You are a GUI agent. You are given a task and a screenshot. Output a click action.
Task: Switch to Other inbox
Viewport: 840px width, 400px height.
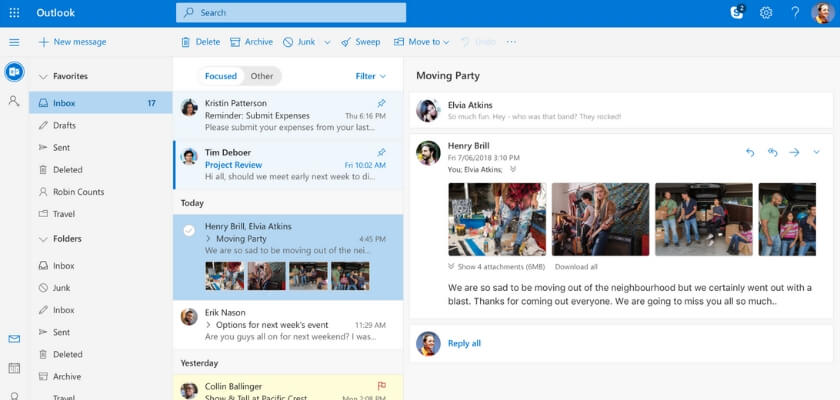pyautogui.click(x=262, y=76)
